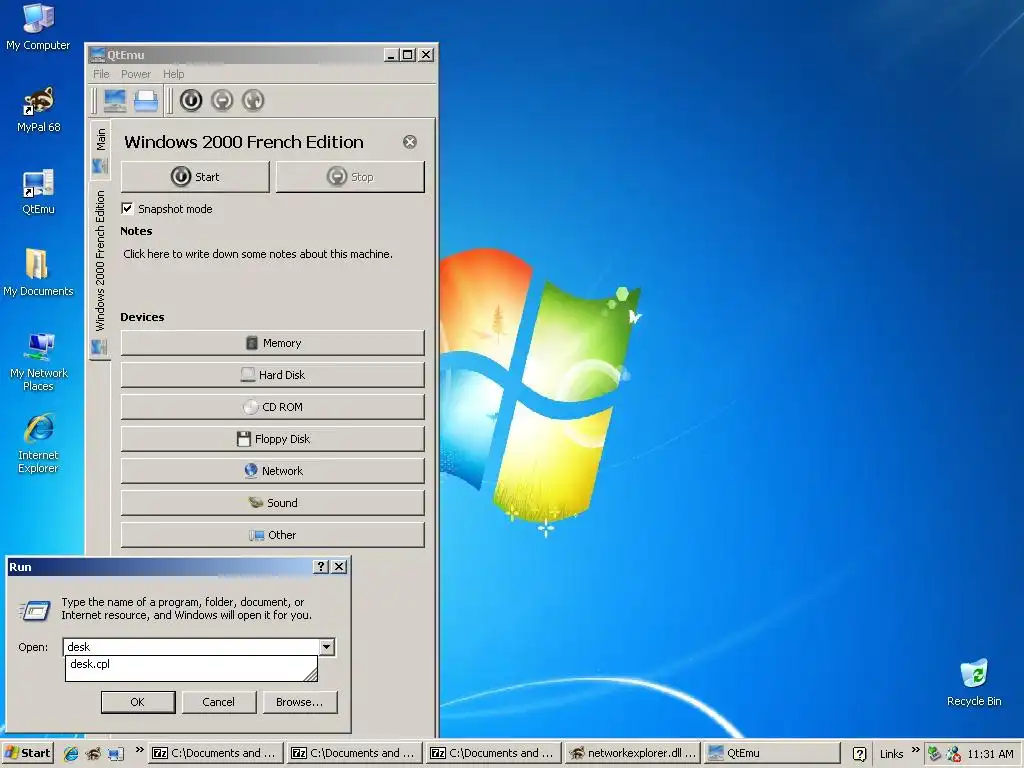Expand the Network device section
This screenshot has width=1024, height=768.
click(x=272, y=471)
